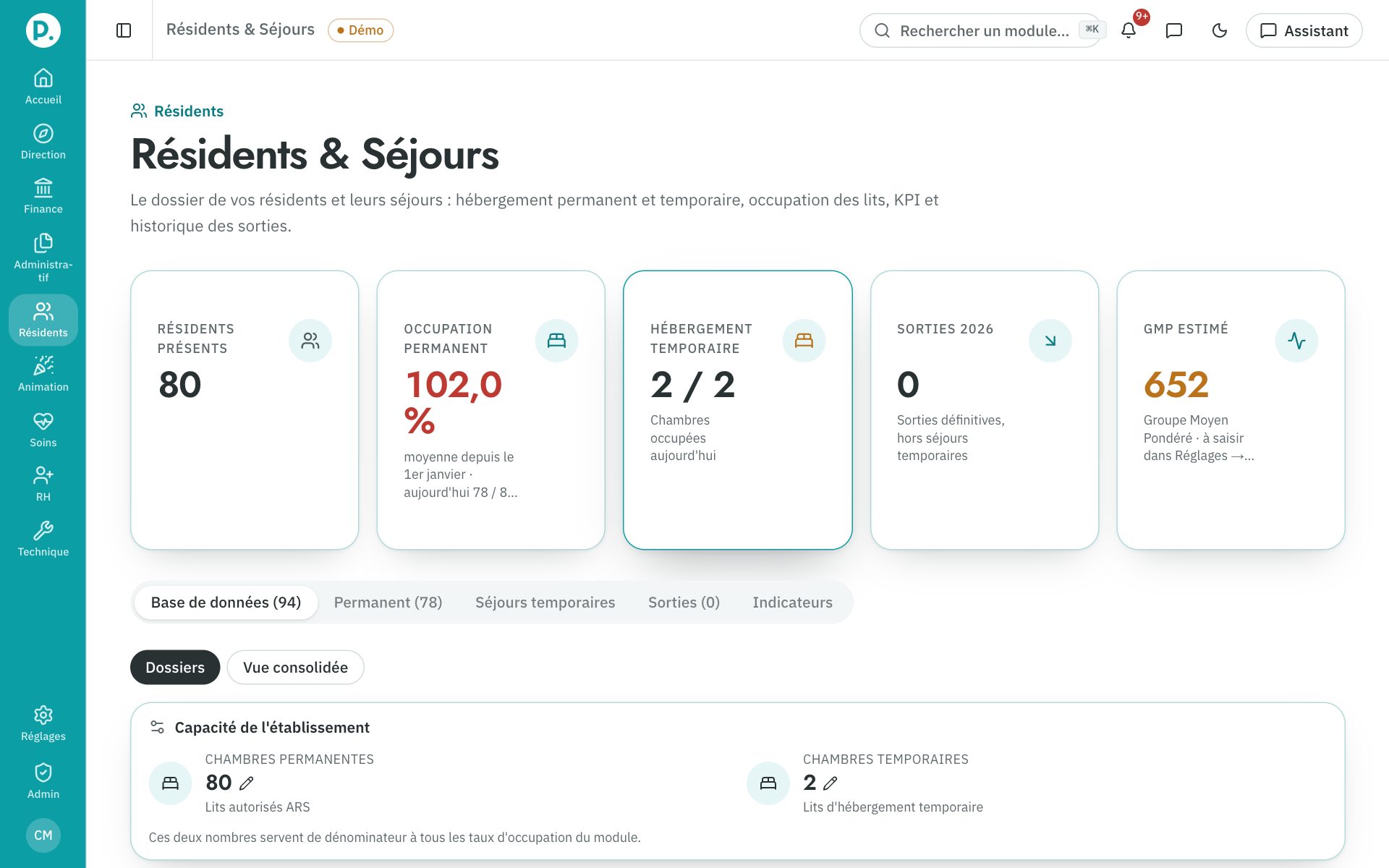Go to the Finance section

tap(43, 196)
